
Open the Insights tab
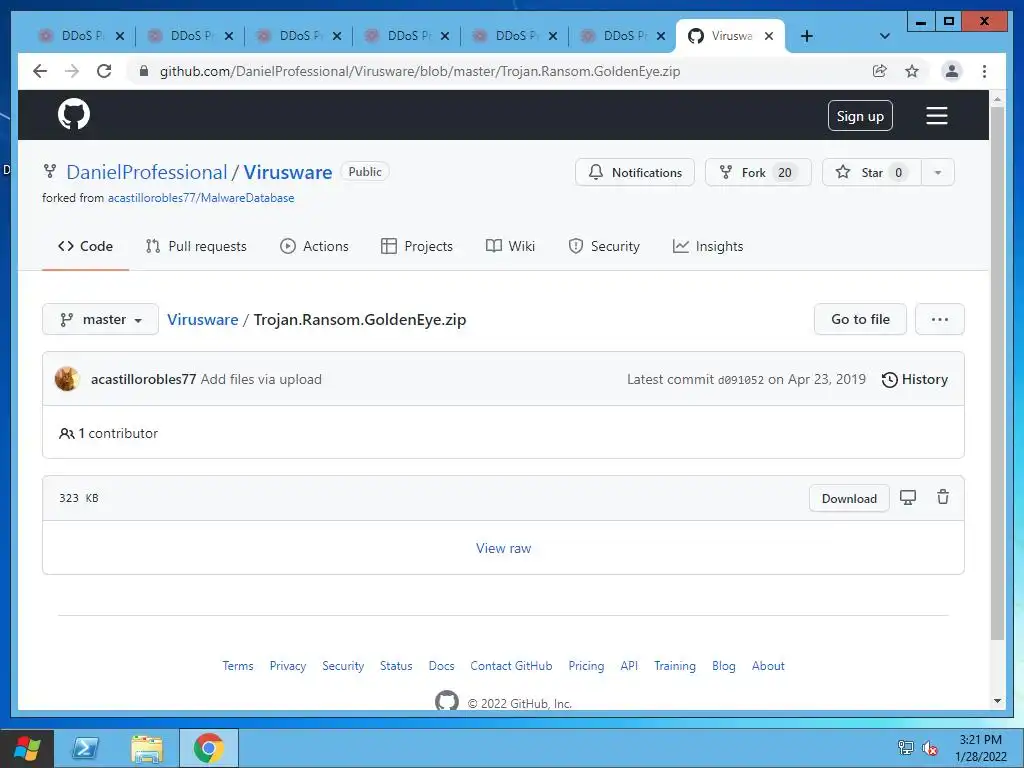tap(708, 246)
